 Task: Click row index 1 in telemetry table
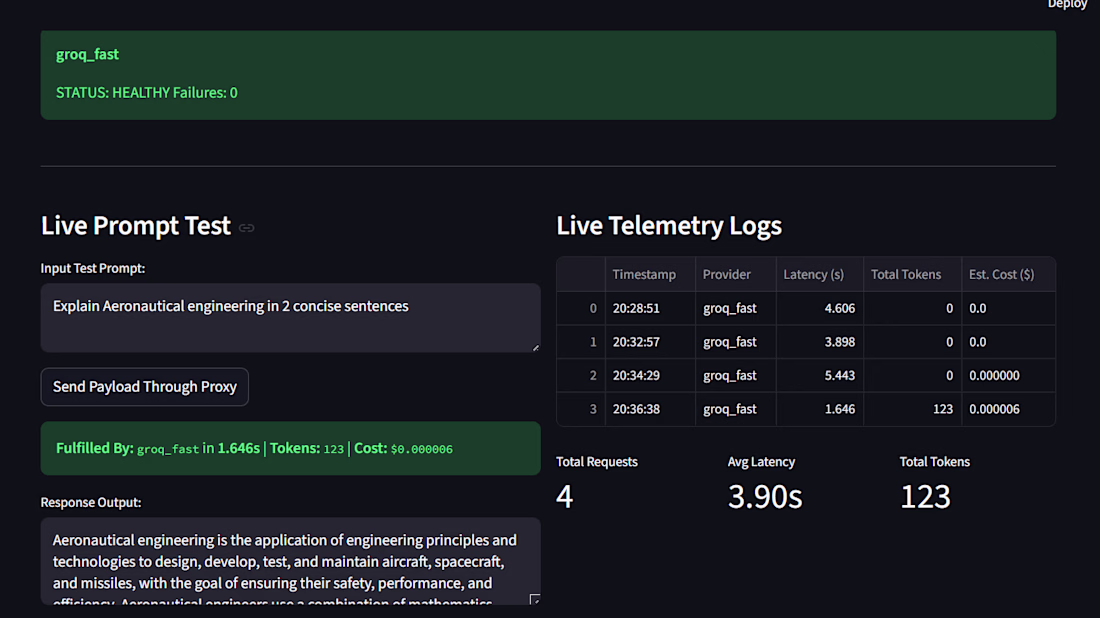click(582, 342)
